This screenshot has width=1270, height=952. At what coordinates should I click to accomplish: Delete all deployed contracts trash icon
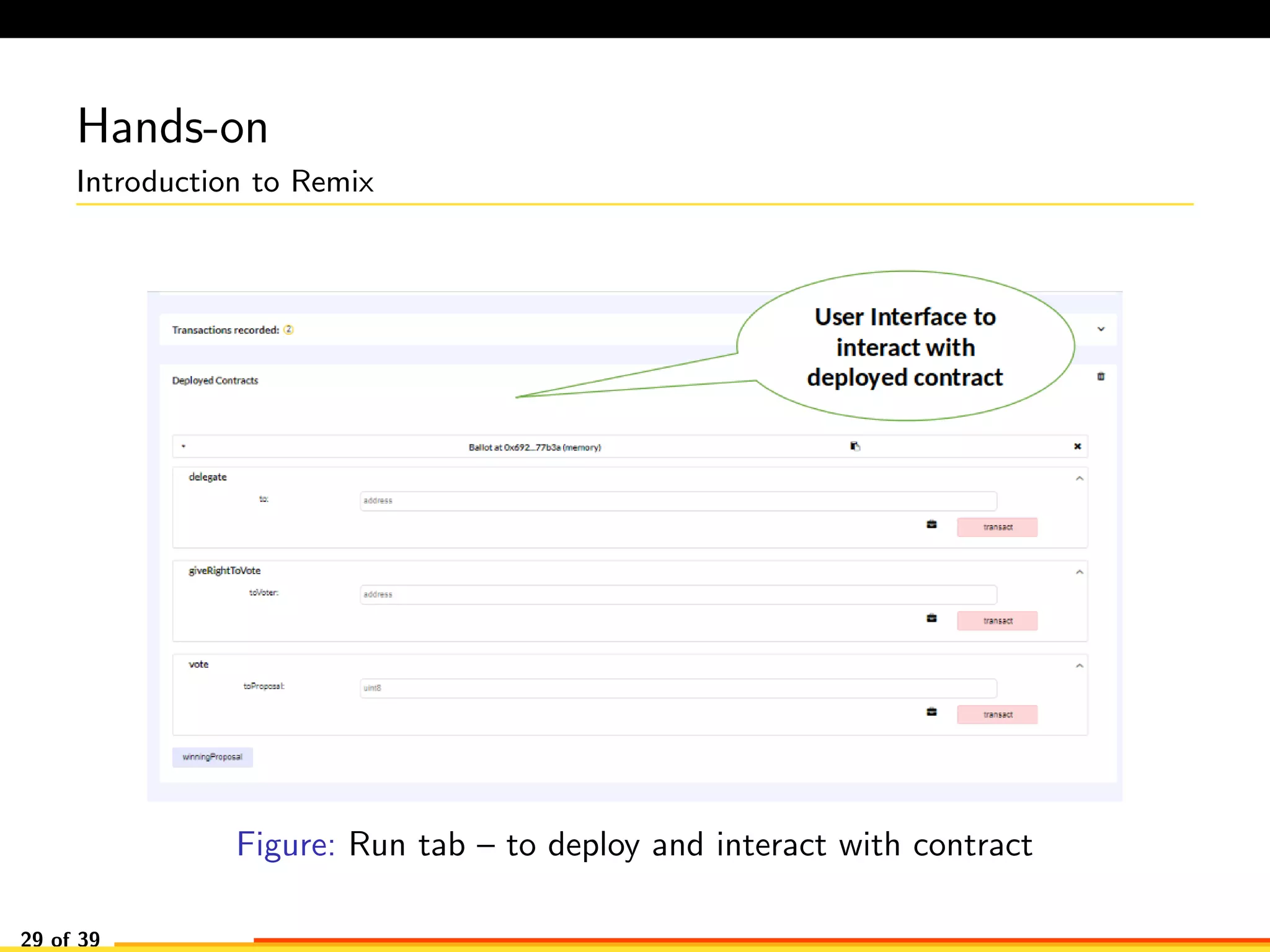coord(1101,376)
